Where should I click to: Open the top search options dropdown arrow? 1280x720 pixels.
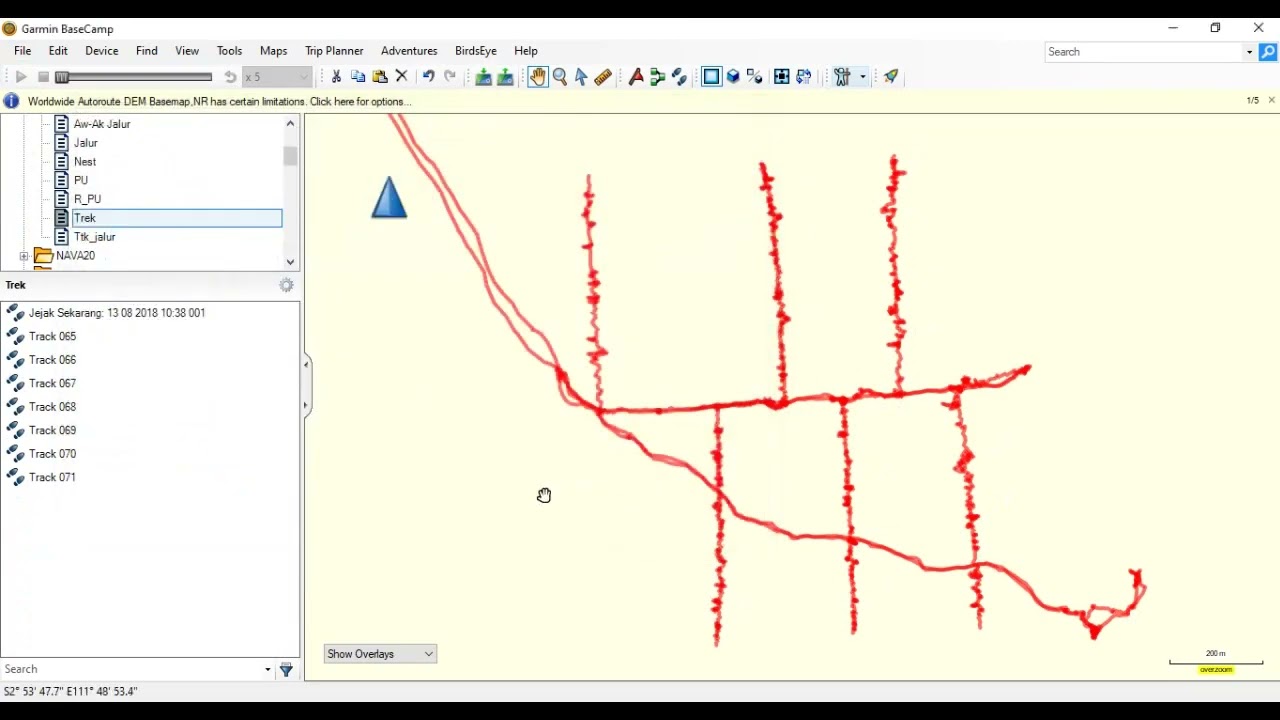tap(1249, 52)
